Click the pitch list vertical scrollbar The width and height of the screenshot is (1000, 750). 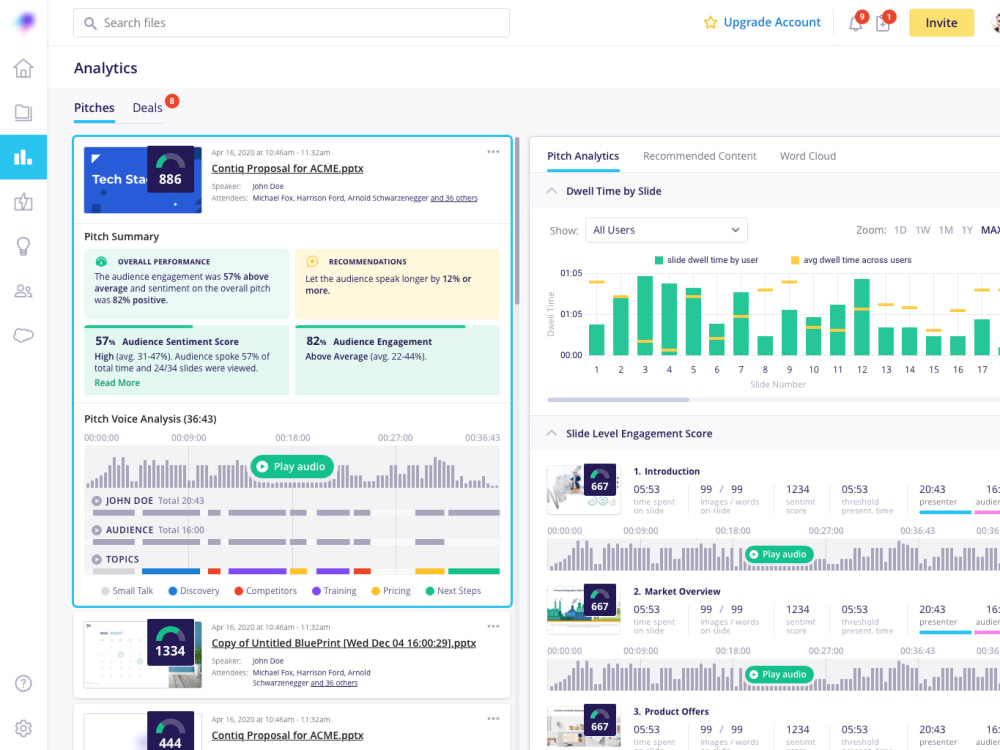pyautogui.click(x=517, y=221)
